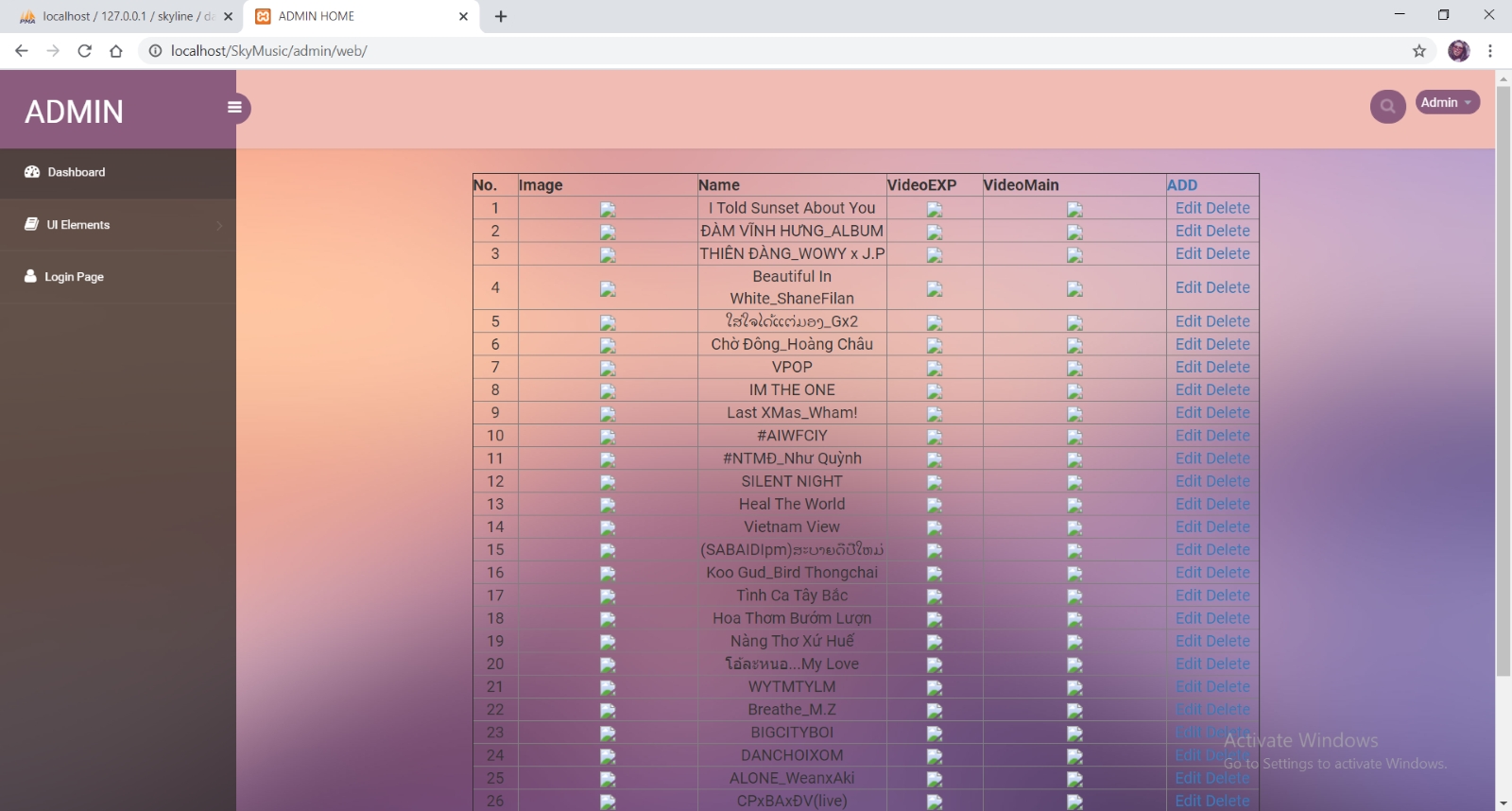Click the page vertical scrollbar thumb
1512x811 pixels.
point(1503,382)
